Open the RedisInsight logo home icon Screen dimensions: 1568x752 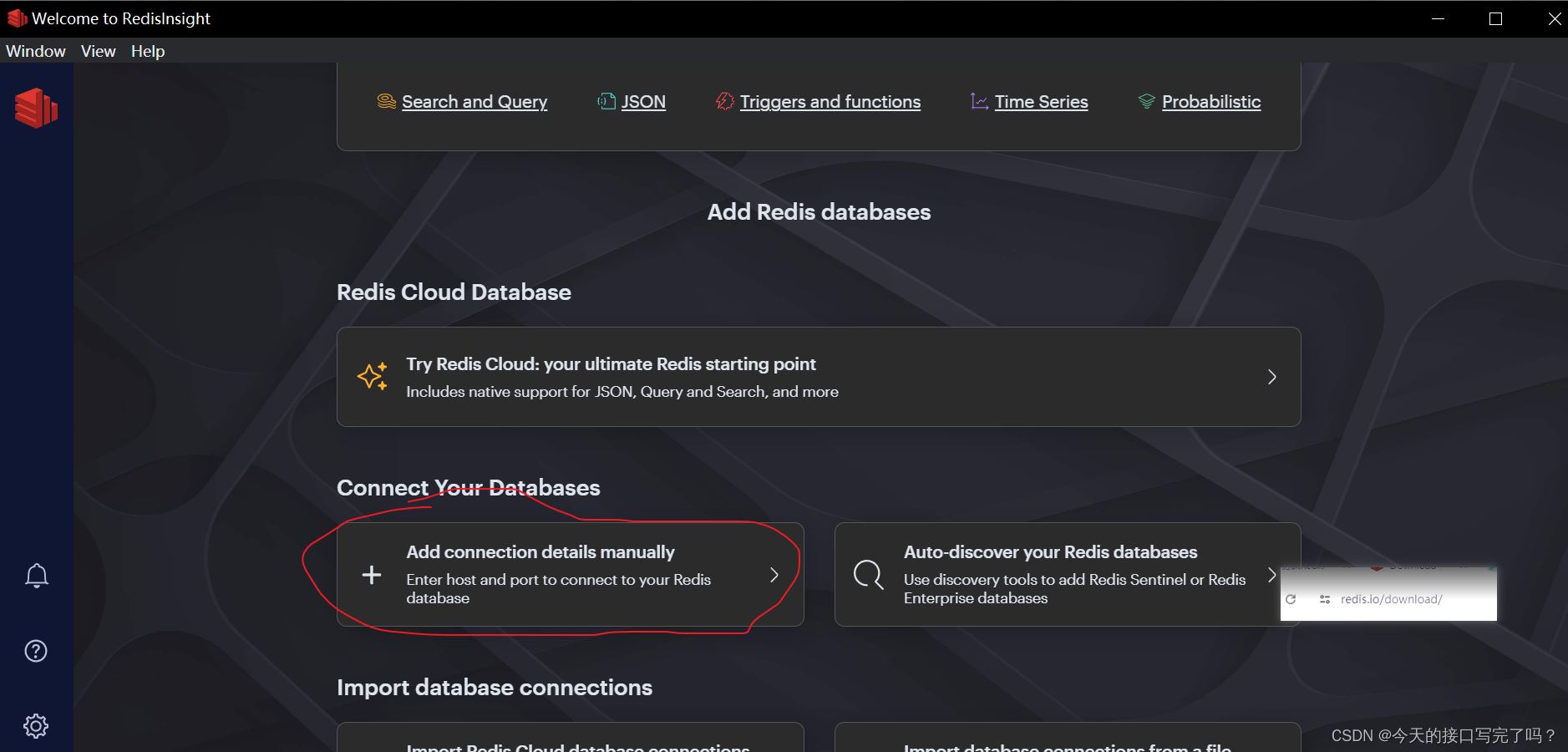click(36, 108)
